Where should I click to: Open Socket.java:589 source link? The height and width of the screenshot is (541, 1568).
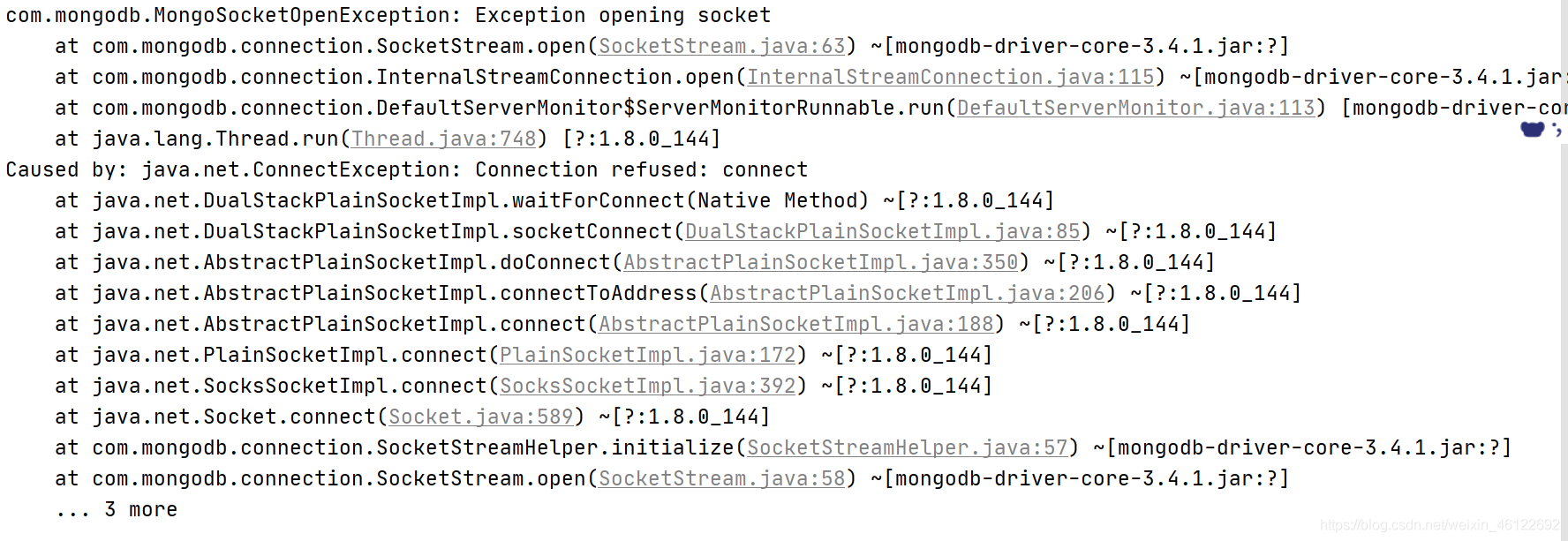[x=481, y=417]
